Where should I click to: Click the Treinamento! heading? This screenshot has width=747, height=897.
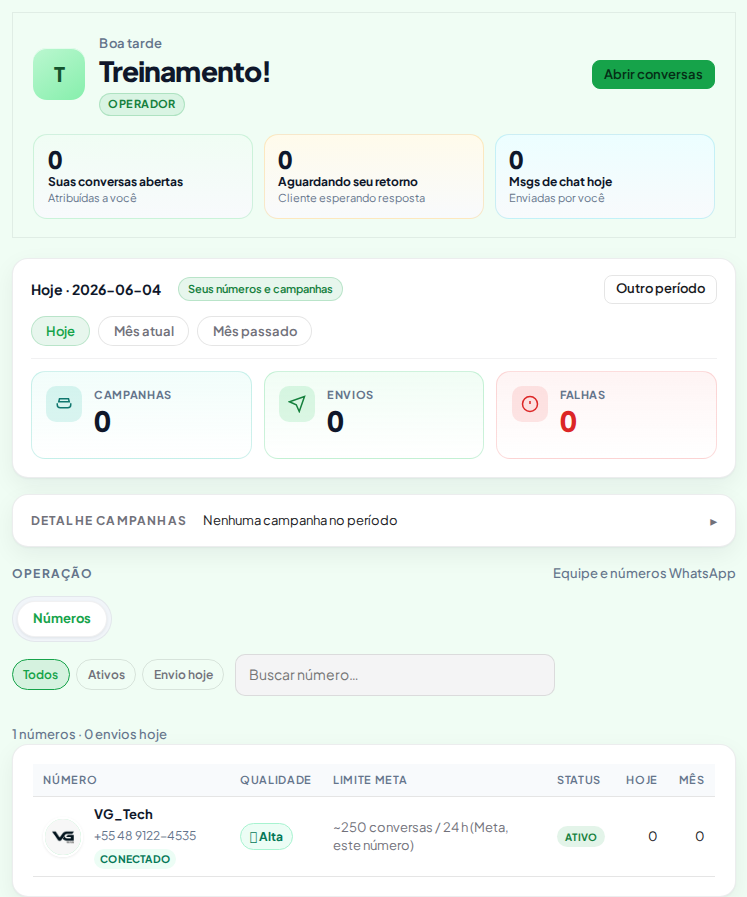185,72
